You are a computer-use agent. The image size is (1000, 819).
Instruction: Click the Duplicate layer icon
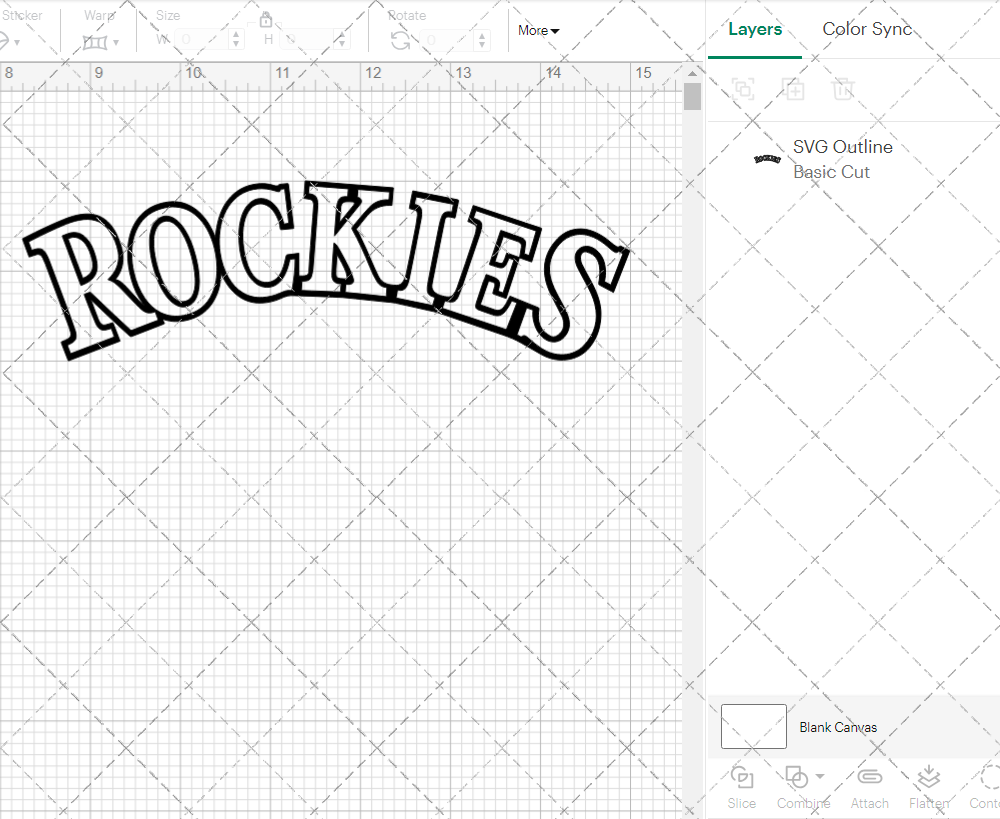[793, 89]
